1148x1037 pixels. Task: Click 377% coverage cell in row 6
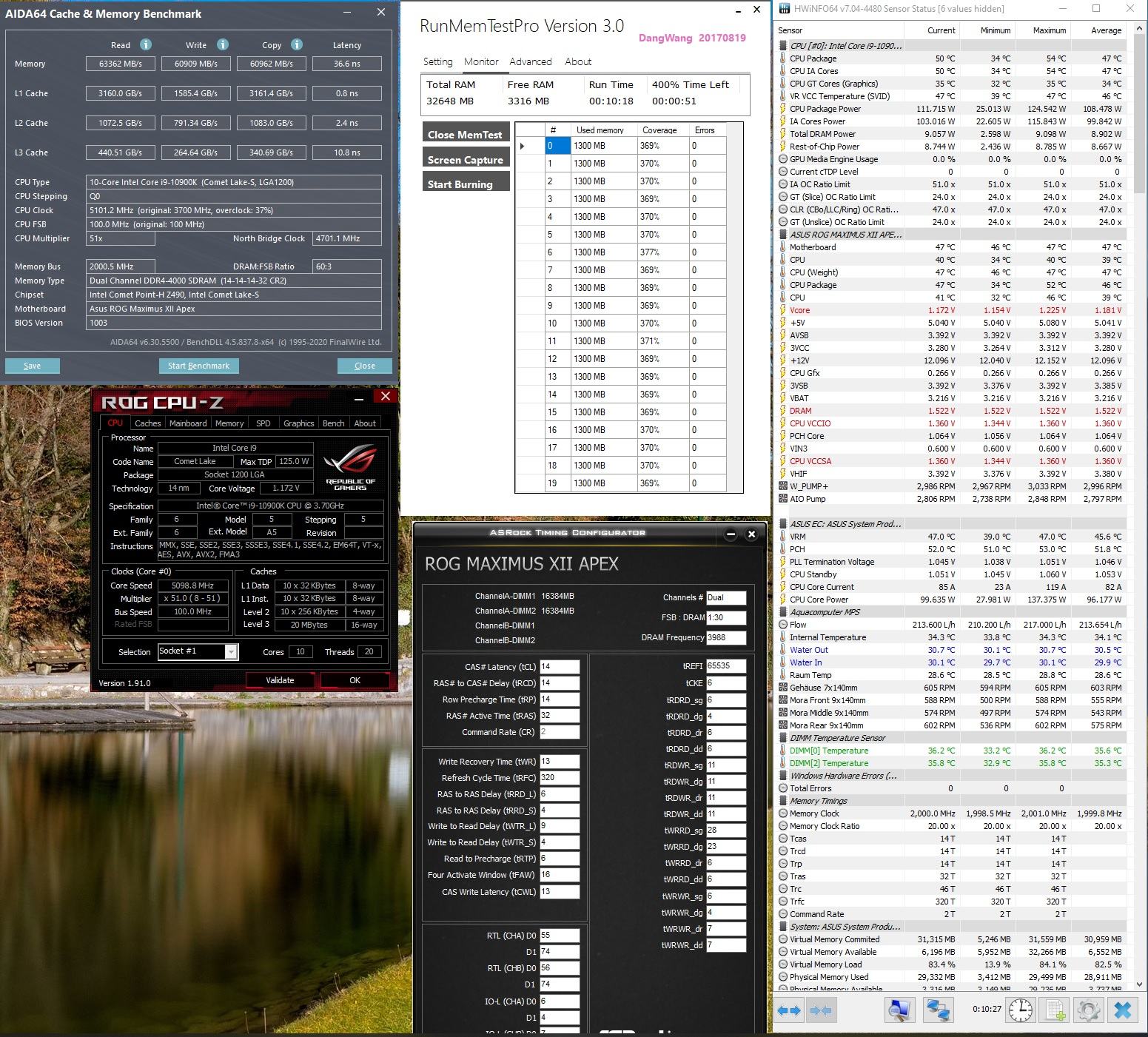pyautogui.click(x=662, y=252)
